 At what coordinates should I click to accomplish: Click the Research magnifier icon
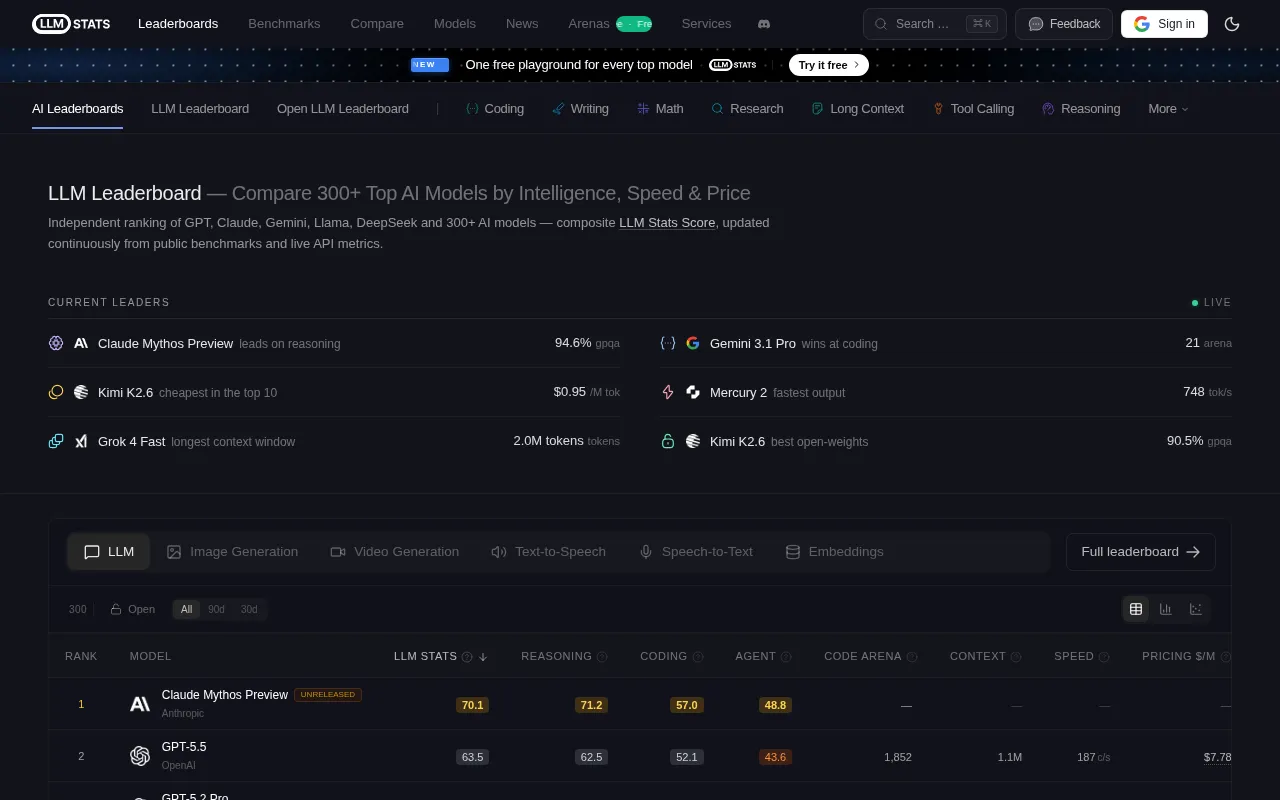point(717,109)
